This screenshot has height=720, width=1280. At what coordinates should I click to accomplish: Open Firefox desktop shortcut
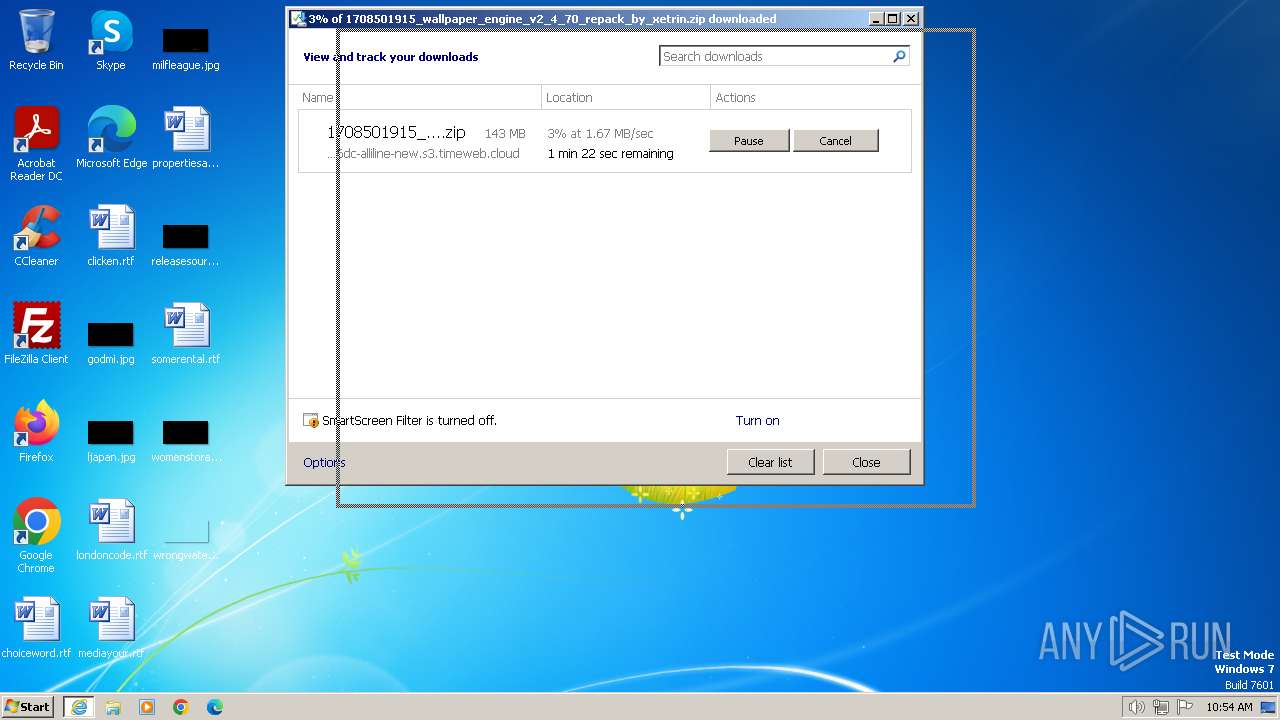click(36, 432)
